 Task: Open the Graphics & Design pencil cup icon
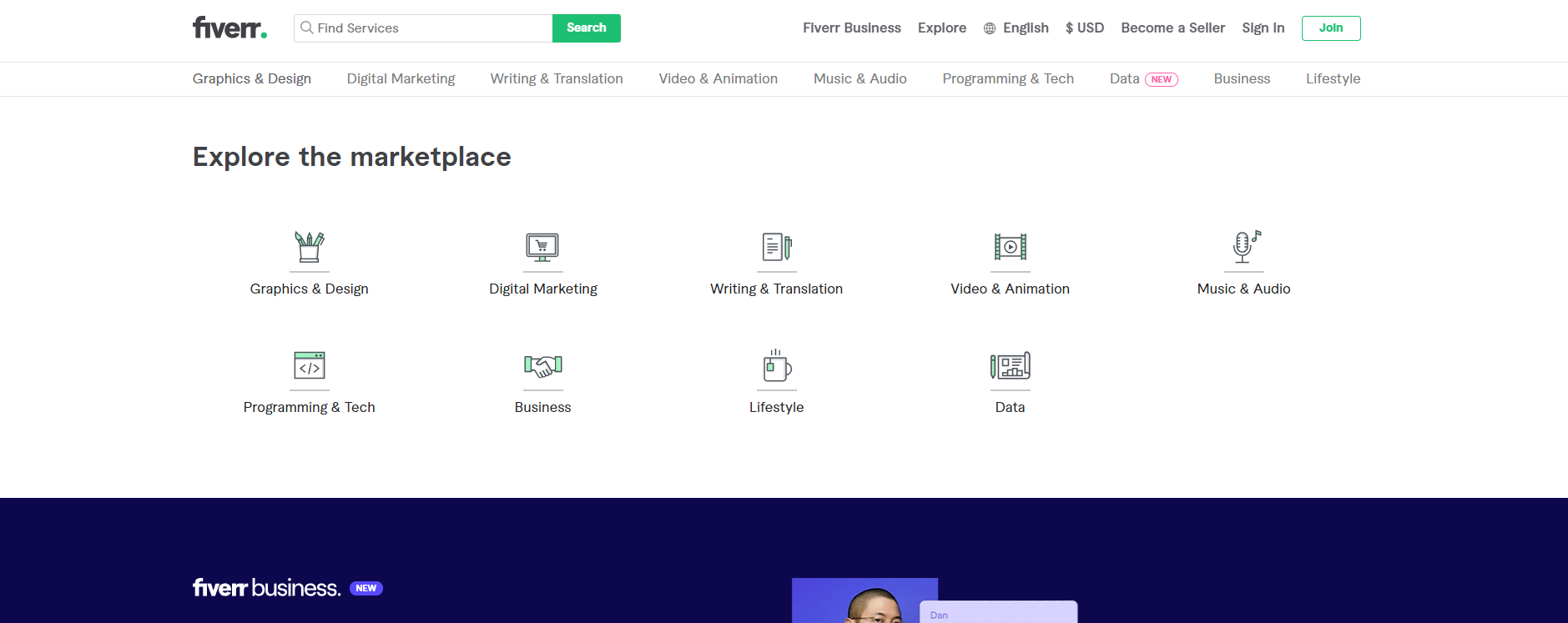click(x=310, y=247)
